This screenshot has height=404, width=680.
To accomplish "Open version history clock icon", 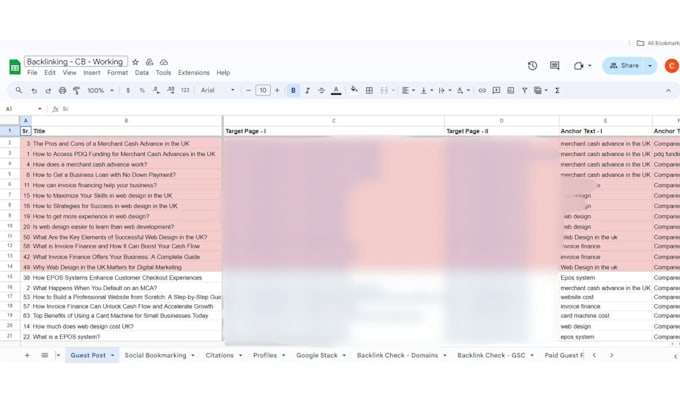I will coord(533,65).
